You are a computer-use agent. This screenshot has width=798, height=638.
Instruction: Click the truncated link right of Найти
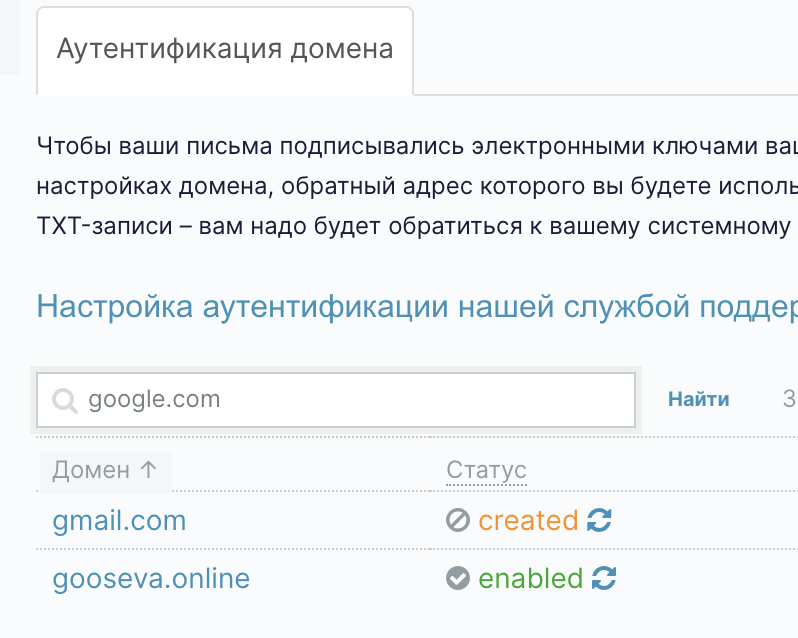[789, 399]
